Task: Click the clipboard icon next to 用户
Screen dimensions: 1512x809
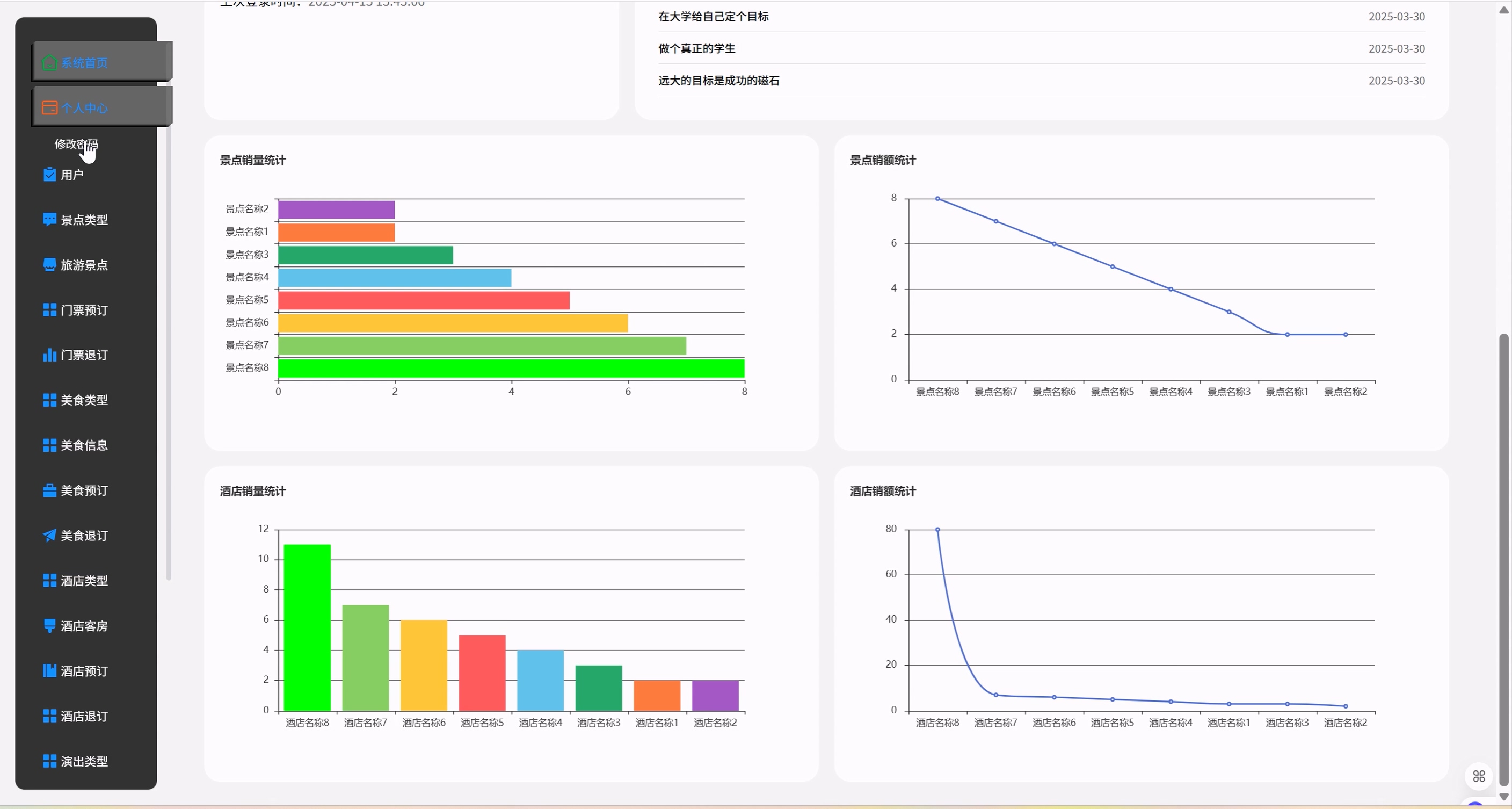Action: tap(49, 175)
